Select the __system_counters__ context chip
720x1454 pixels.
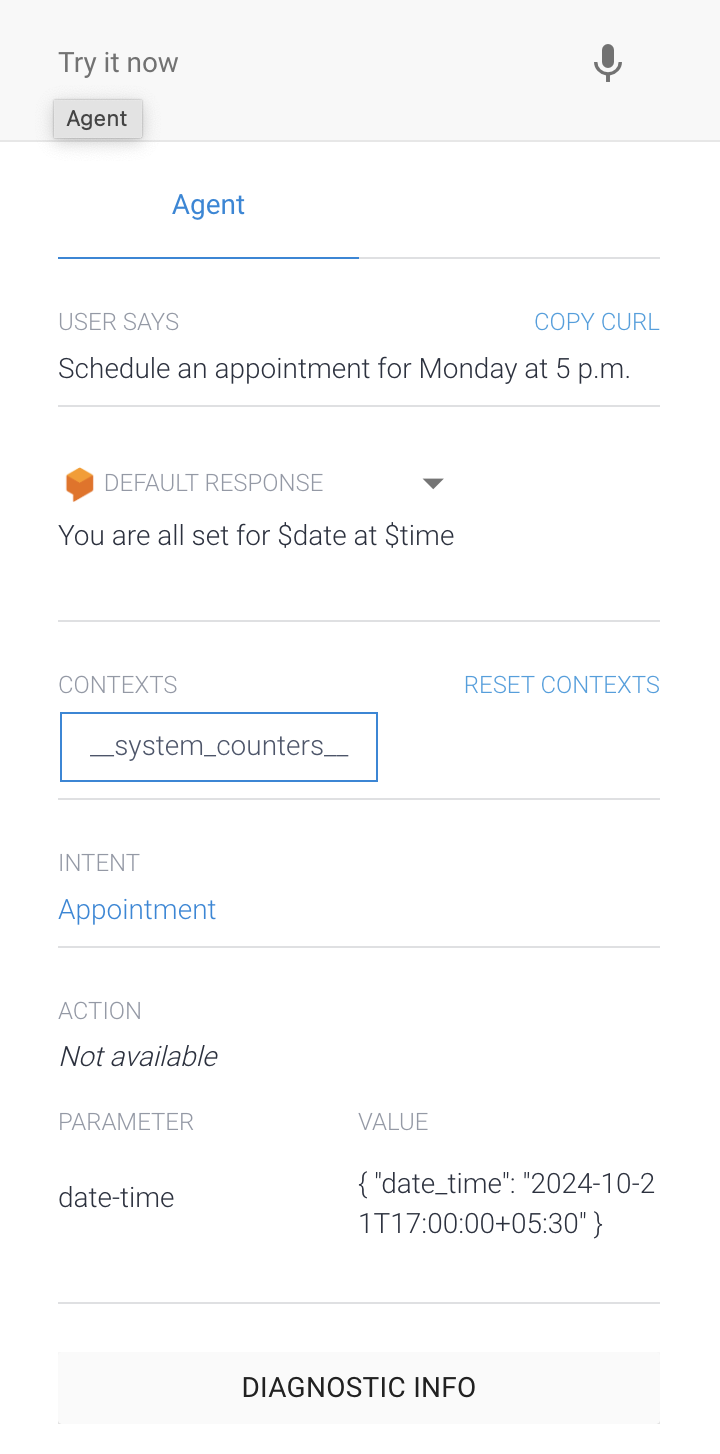[219, 747]
